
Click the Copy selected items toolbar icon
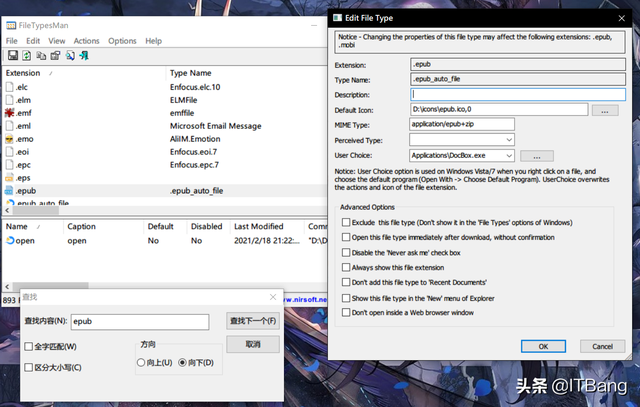[41, 55]
